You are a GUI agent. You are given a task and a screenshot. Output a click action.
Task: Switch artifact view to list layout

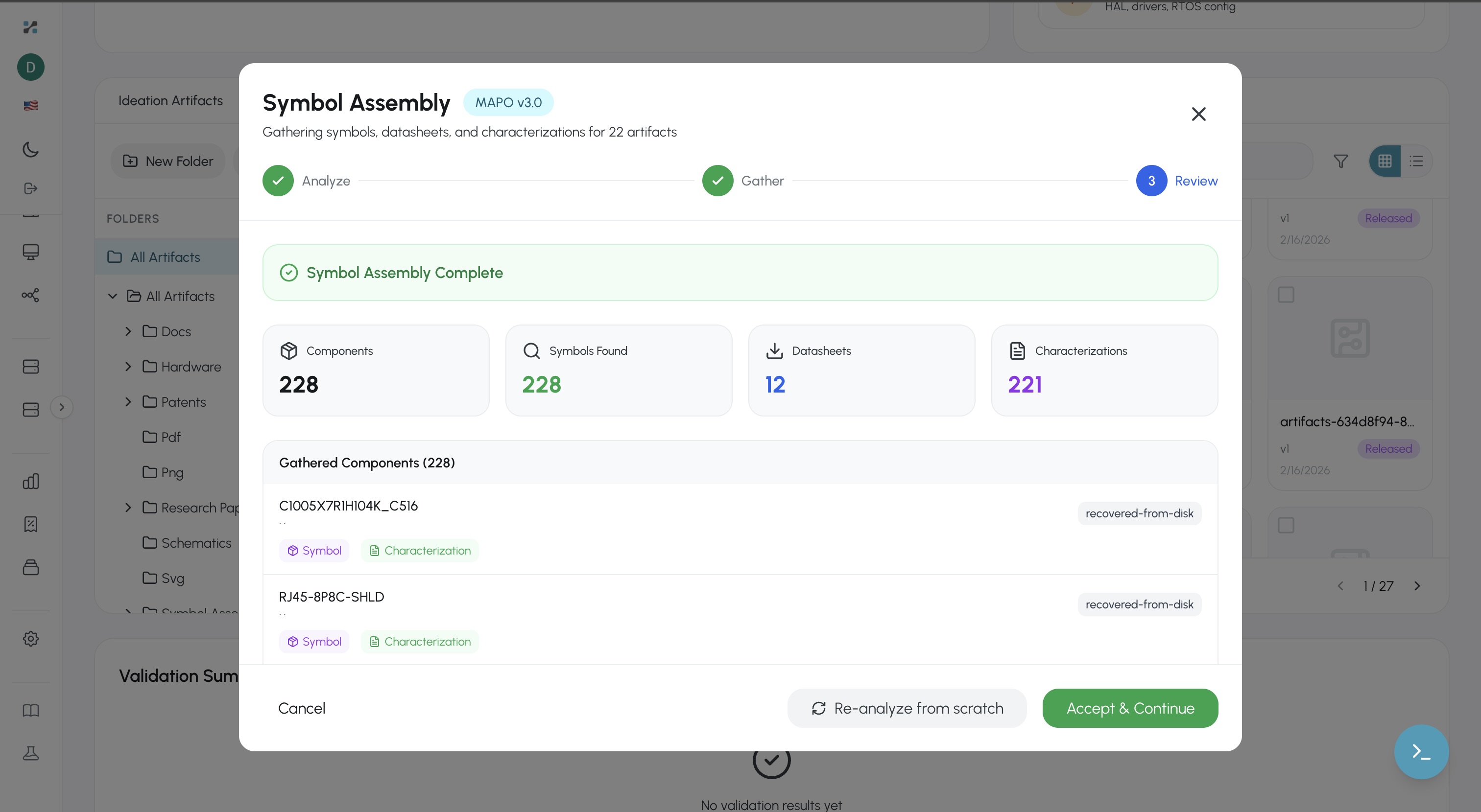point(1417,161)
